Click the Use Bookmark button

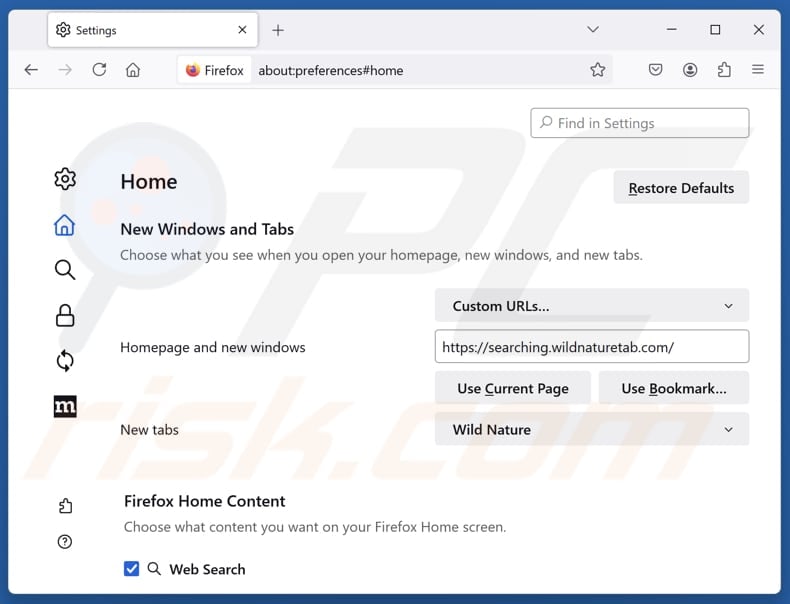[x=674, y=388]
